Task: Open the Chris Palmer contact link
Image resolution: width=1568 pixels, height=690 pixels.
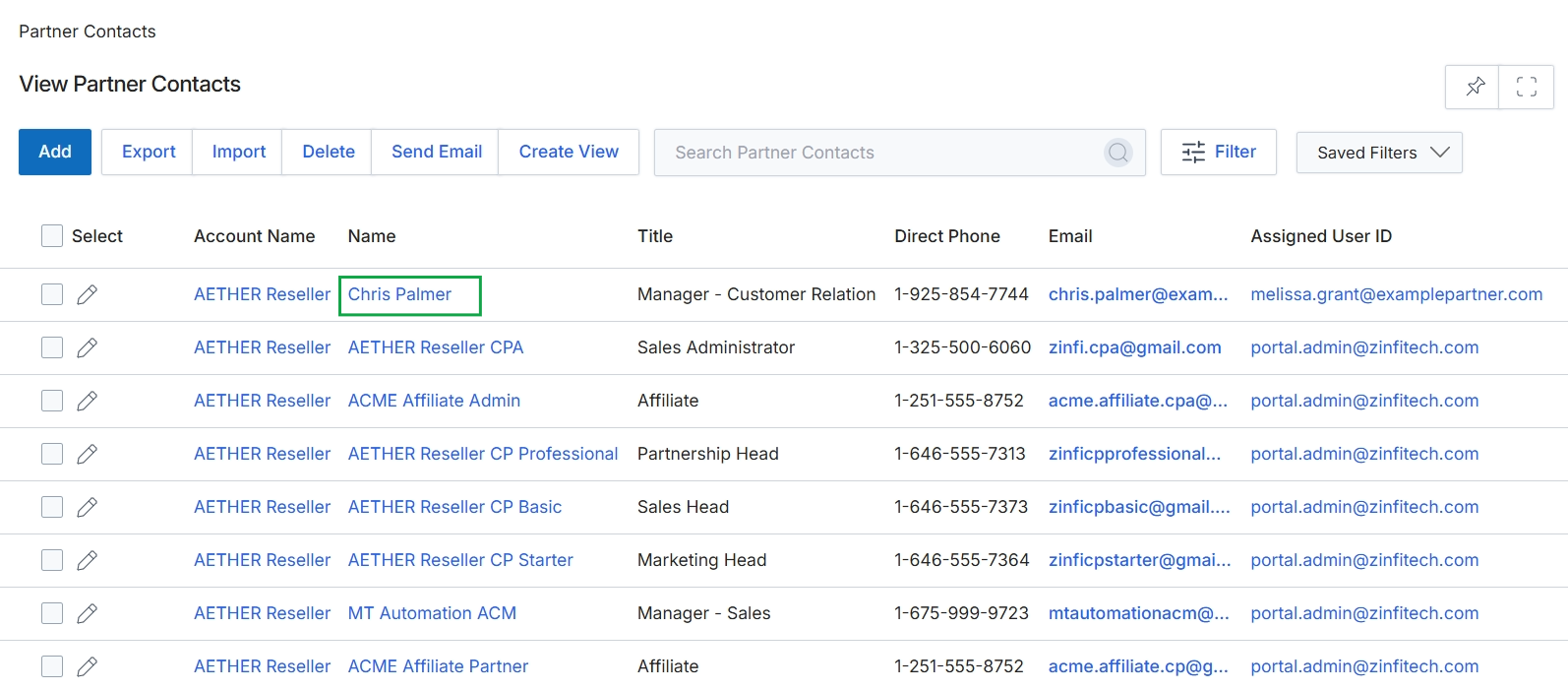Action: pos(399,294)
